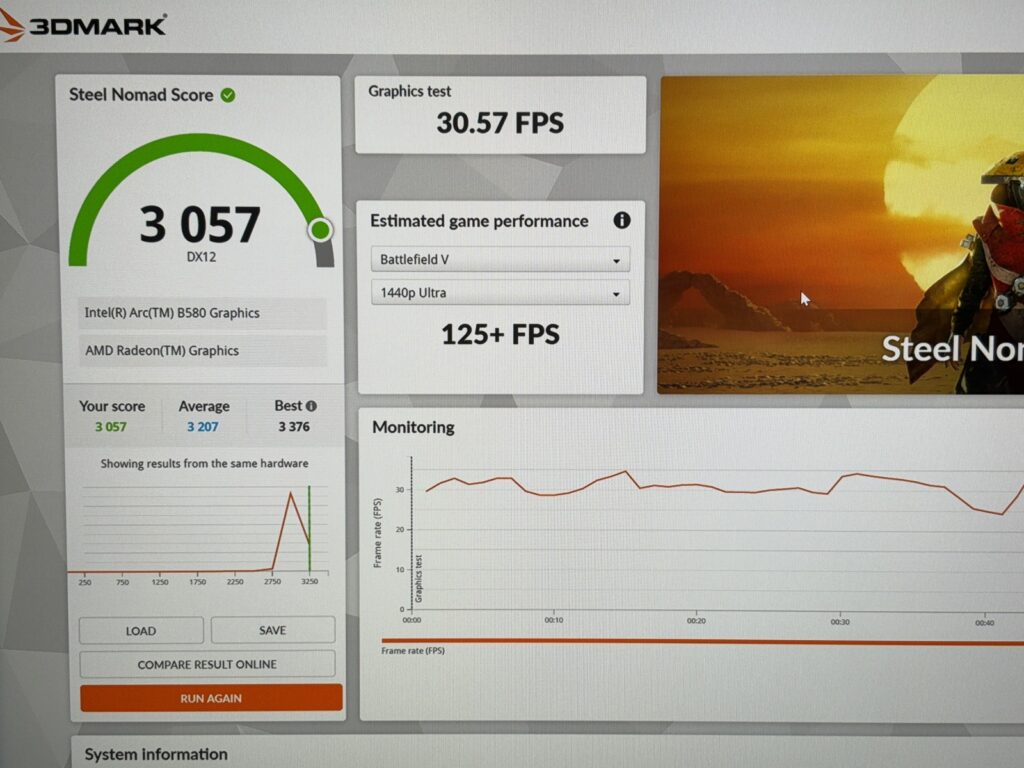Screen dimensions: 1024x768
Task: Click COMPARE RESULT ONLINE
Action: [207, 664]
